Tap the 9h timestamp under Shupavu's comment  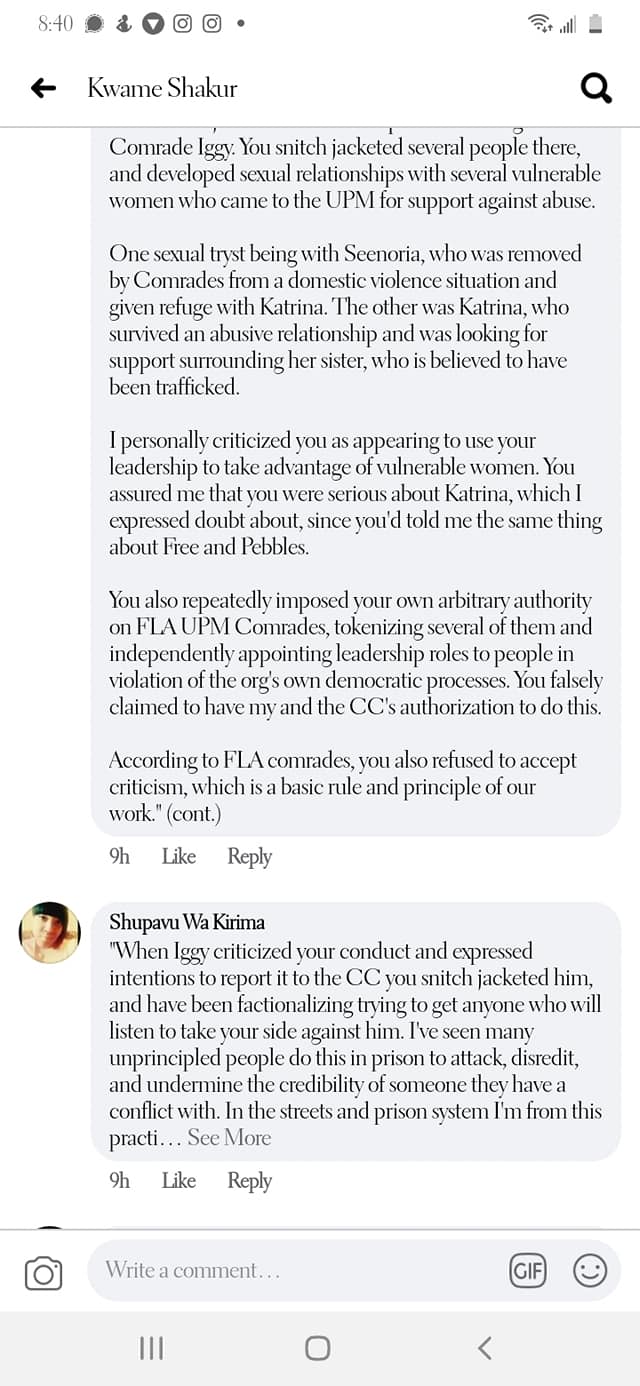point(119,1181)
